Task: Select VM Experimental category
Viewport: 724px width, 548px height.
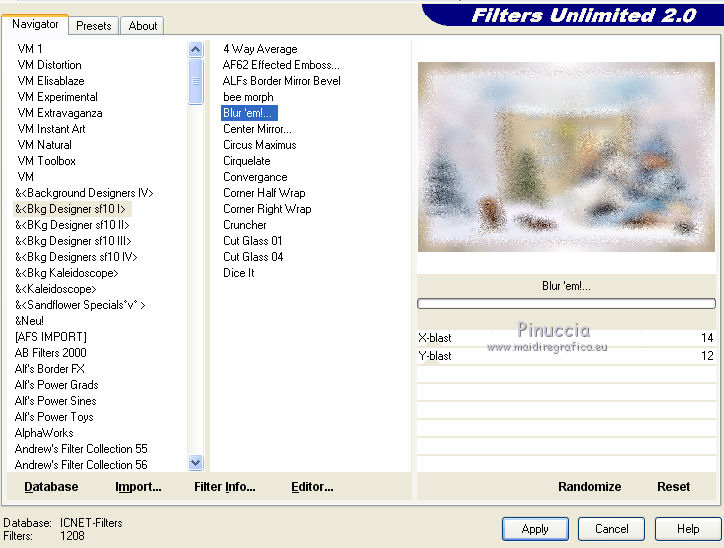Action: click(x=58, y=97)
